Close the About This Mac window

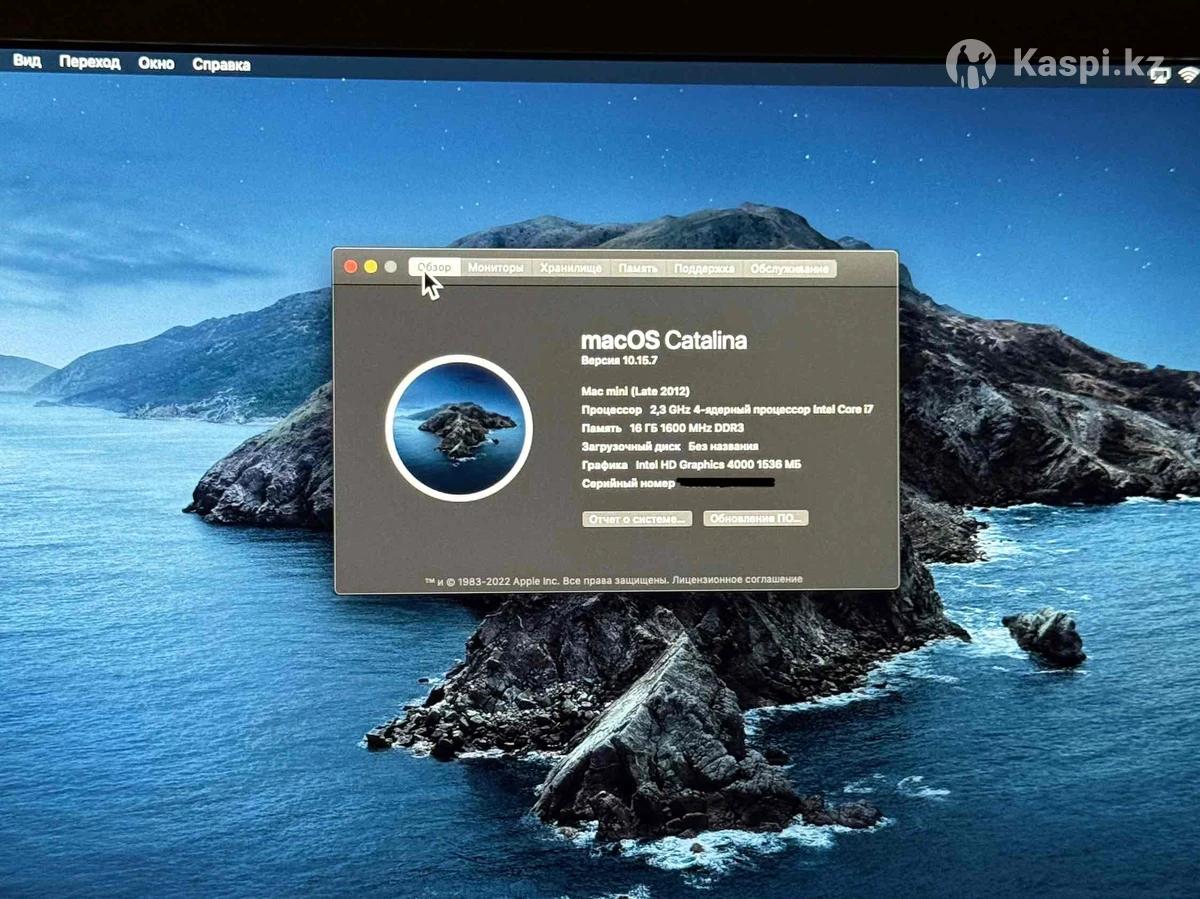(x=351, y=267)
